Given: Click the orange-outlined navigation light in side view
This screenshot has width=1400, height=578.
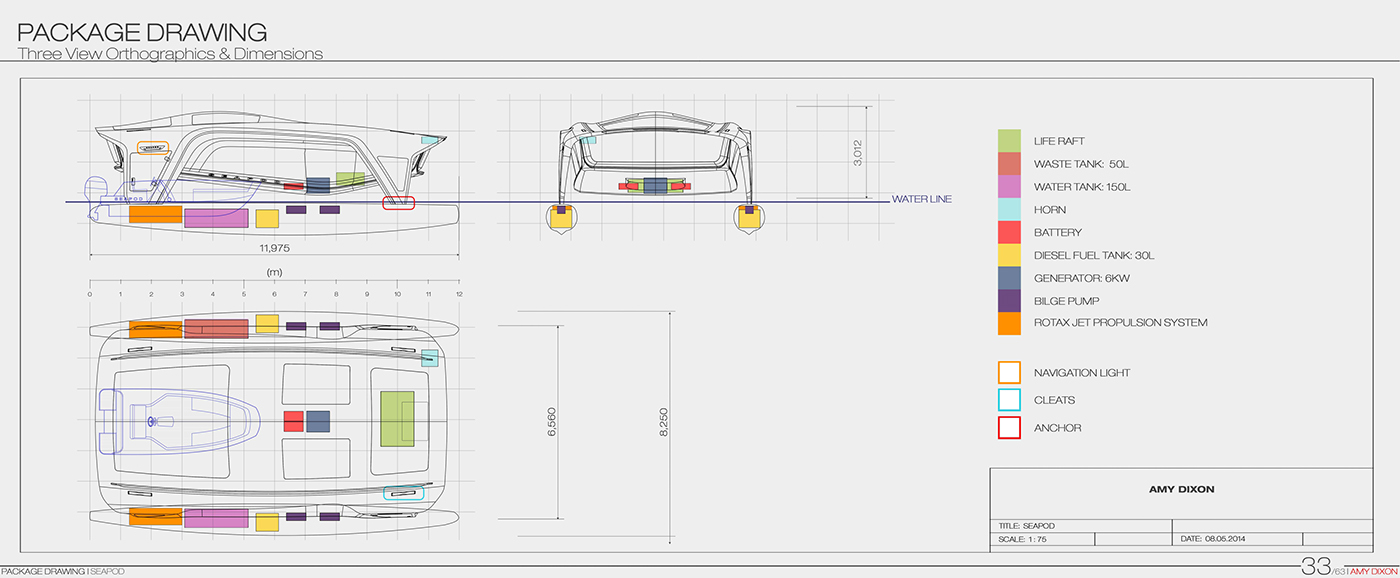Looking at the screenshot, I should click(154, 147).
